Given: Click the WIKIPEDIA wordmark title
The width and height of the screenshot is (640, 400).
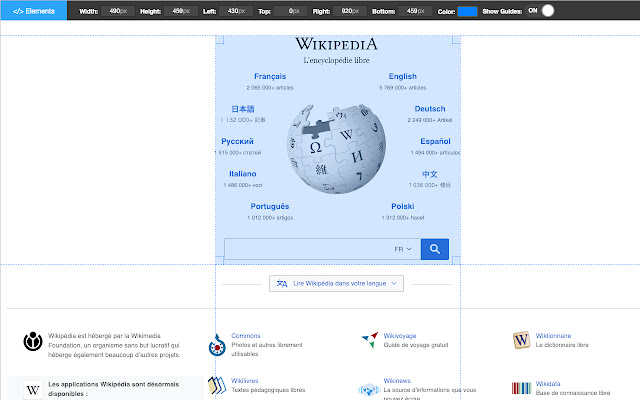Looking at the screenshot, I should click(x=336, y=44).
